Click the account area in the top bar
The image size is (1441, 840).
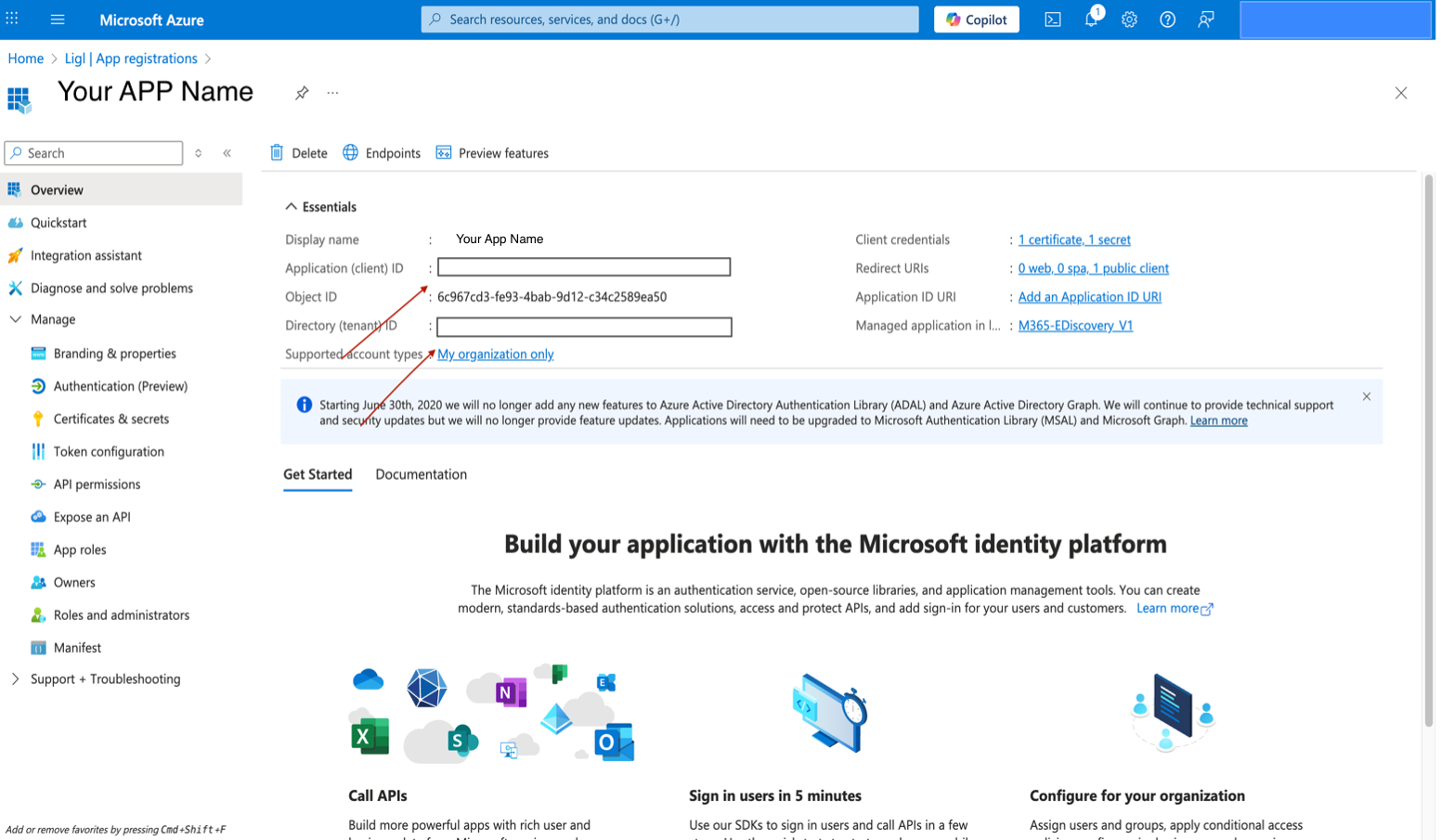click(1335, 19)
